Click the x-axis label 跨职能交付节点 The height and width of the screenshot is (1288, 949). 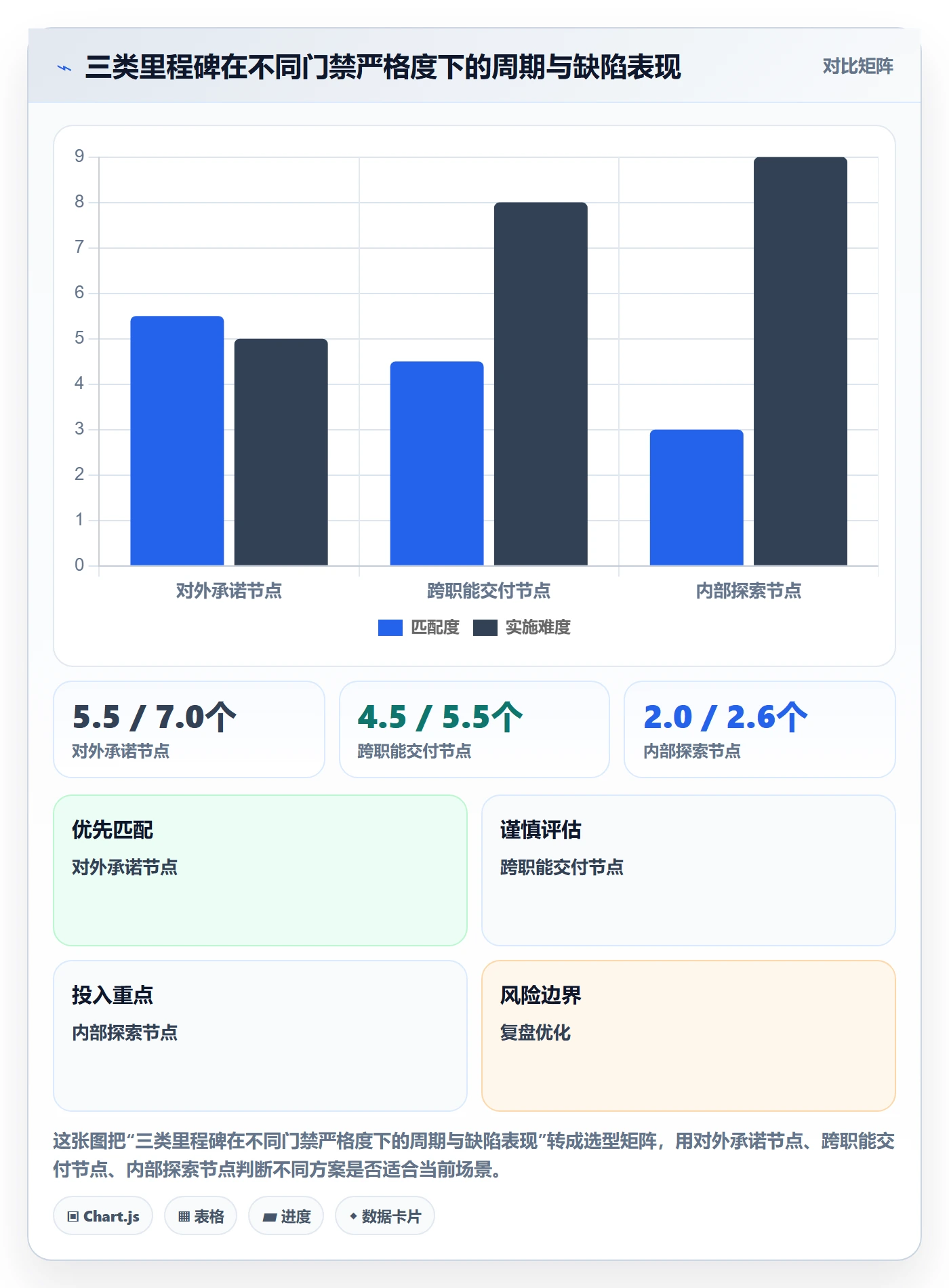(x=489, y=591)
